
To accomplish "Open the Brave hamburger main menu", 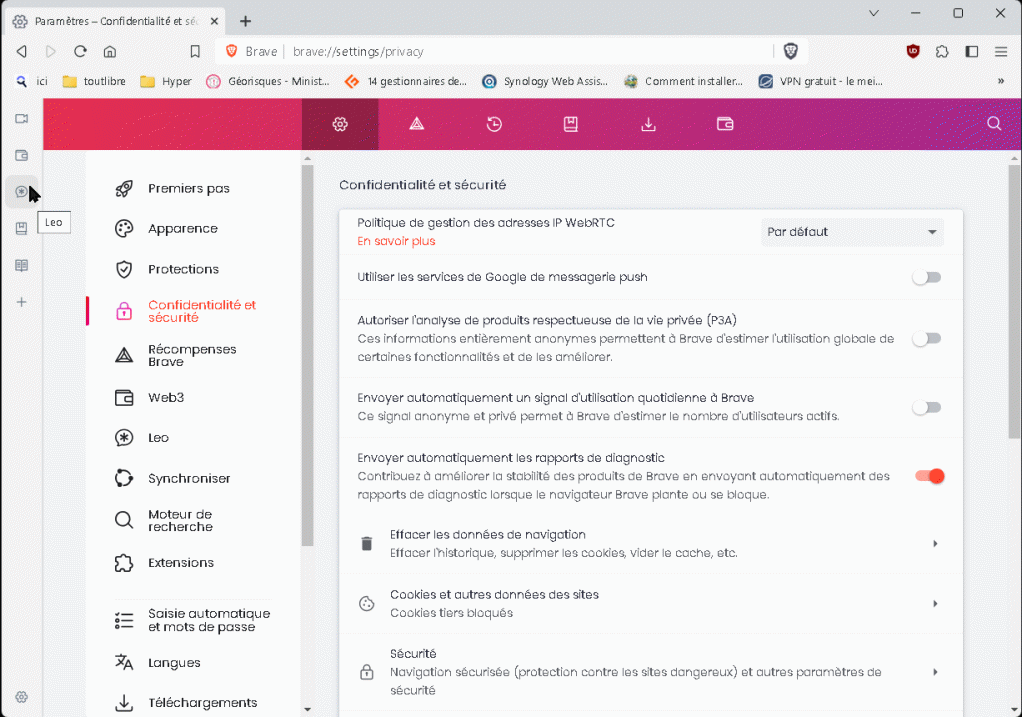I will click(x=1001, y=51).
